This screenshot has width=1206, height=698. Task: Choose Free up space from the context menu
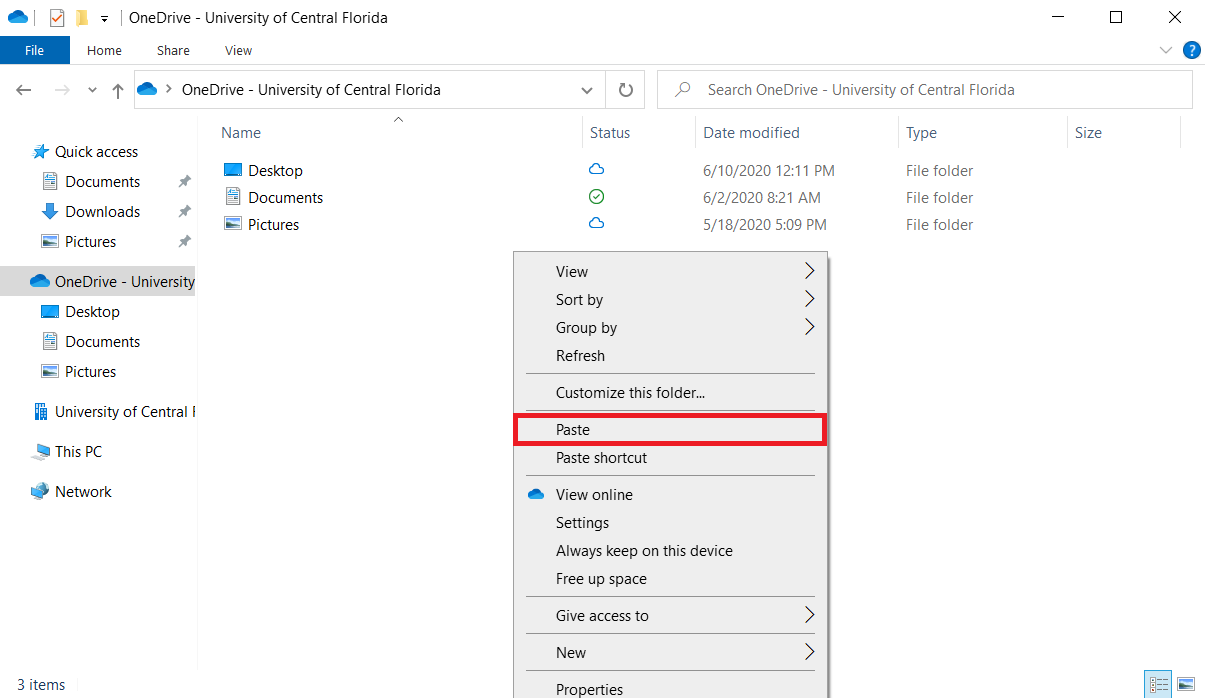click(x=671, y=579)
